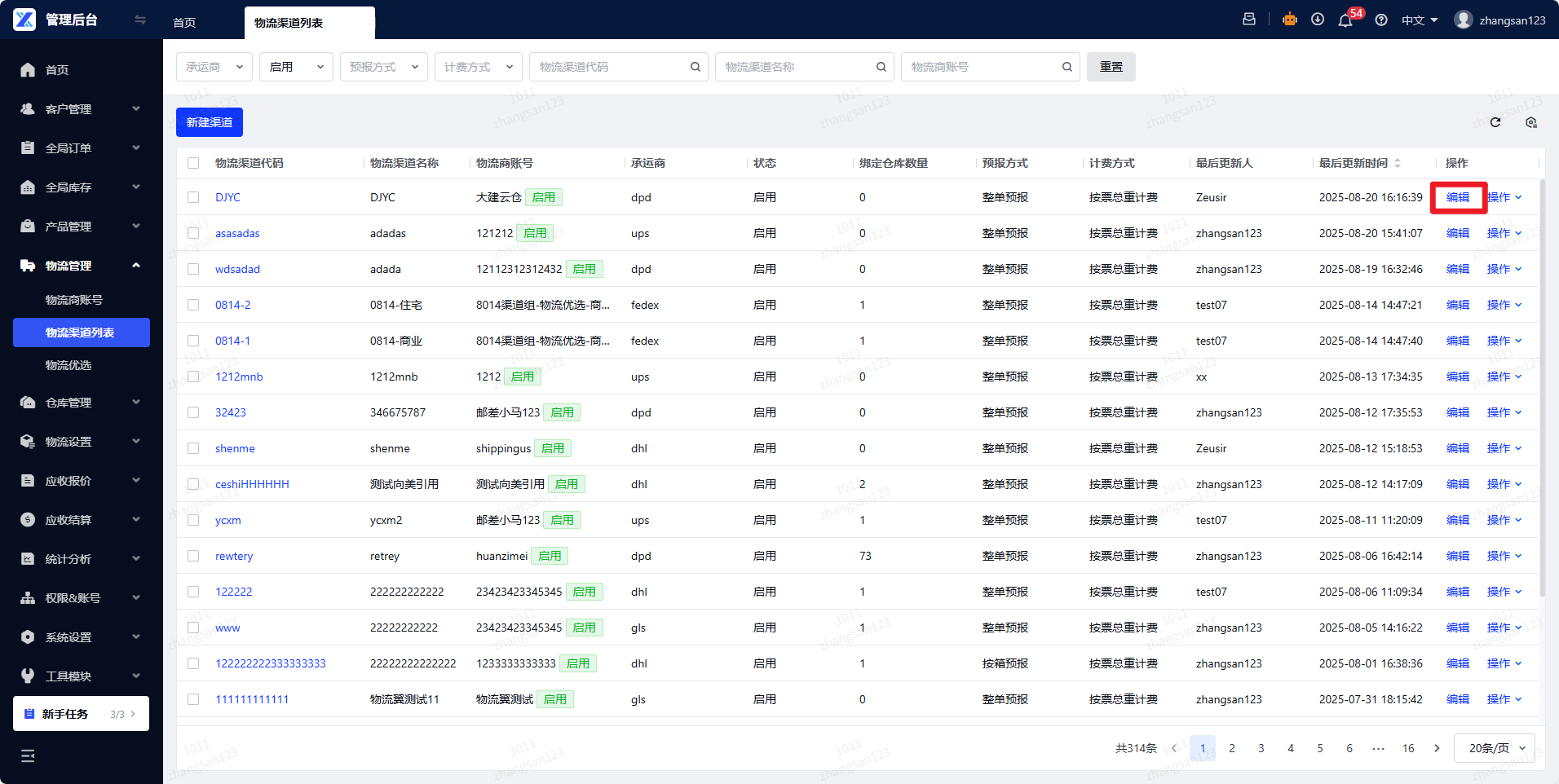This screenshot has height=784, width=1559.
Task: Open table column settings icon
Action: pos(1530,122)
